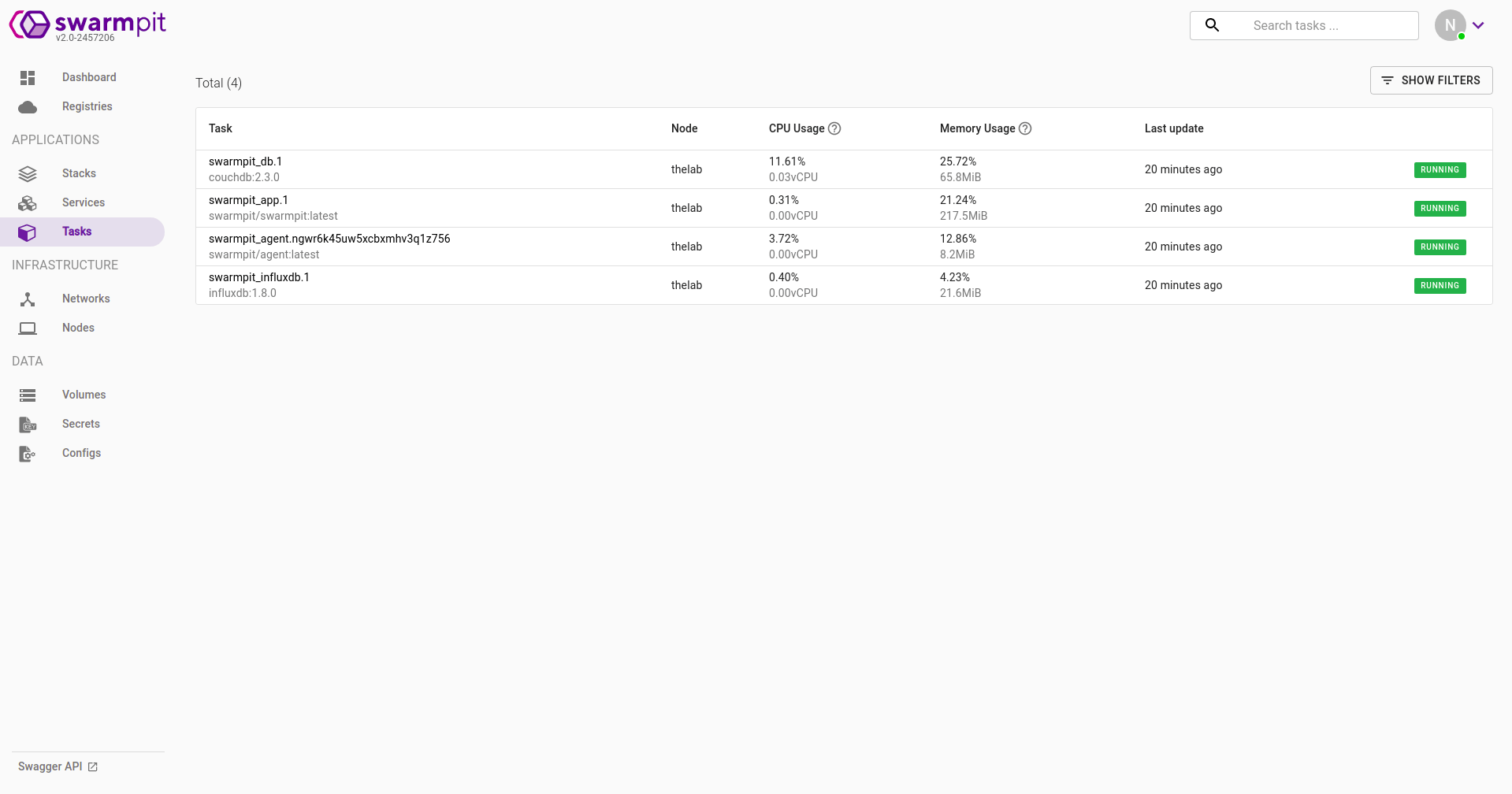Click the Memory Usage column header

977,128
